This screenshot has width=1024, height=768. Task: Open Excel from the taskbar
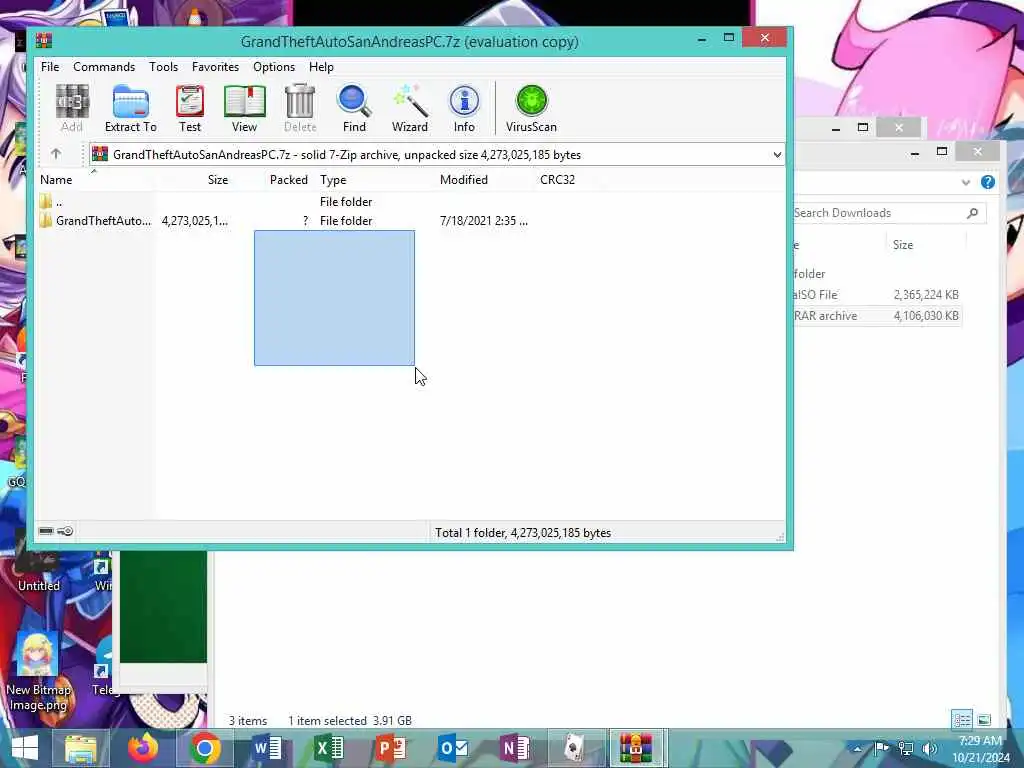click(x=329, y=748)
